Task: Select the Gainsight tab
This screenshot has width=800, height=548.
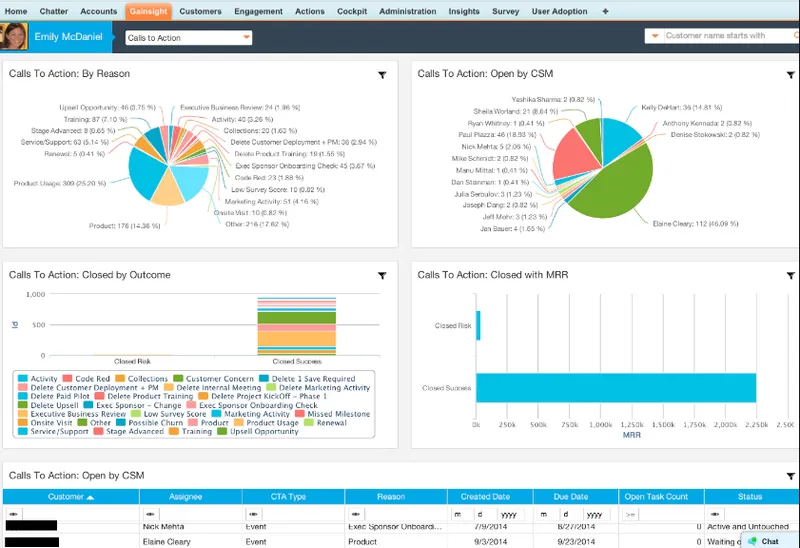Action: [148, 11]
